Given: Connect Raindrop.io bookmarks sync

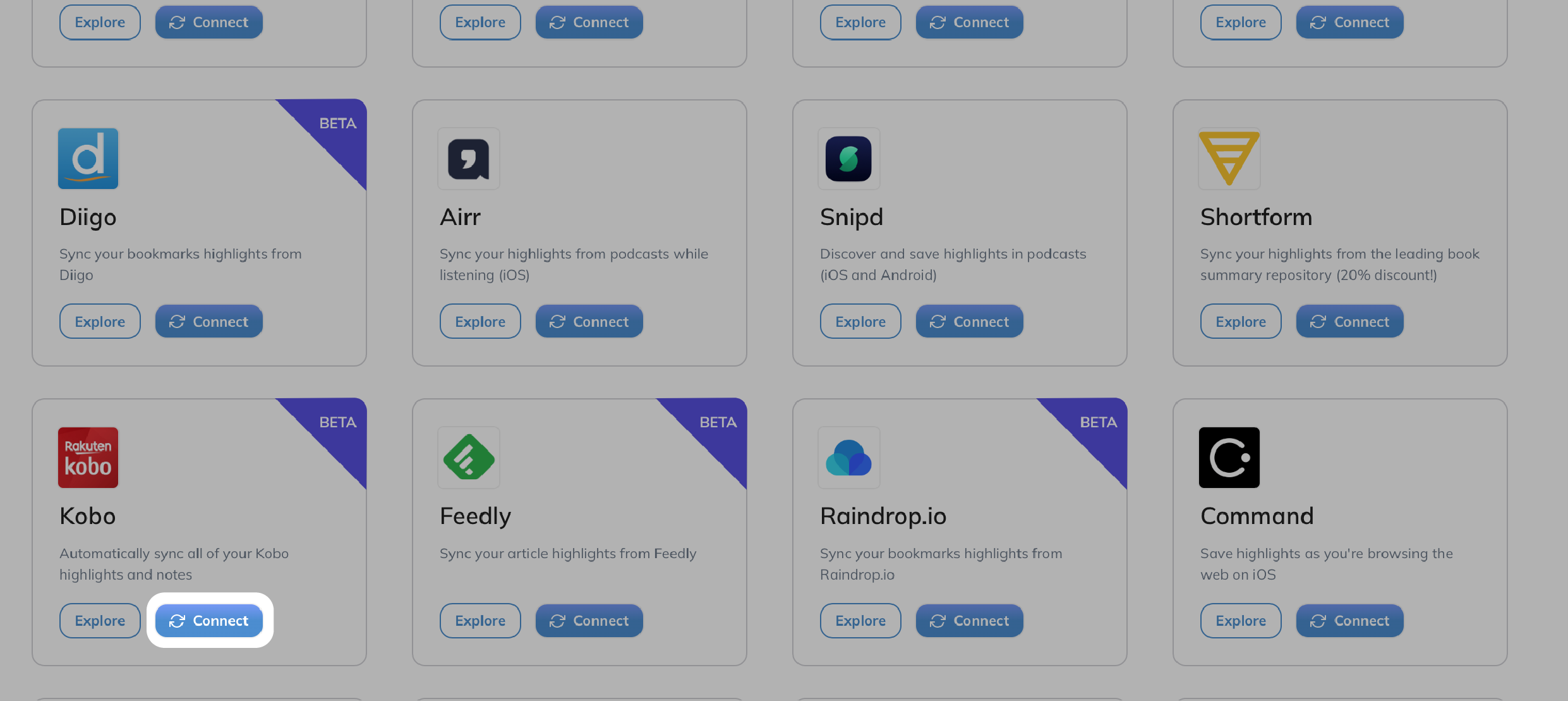Looking at the screenshot, I should pos(969,620).
